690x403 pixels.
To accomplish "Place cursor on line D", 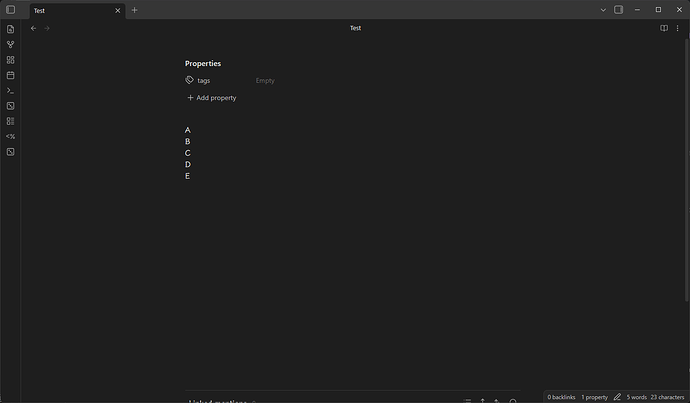I will coord(187,164).
